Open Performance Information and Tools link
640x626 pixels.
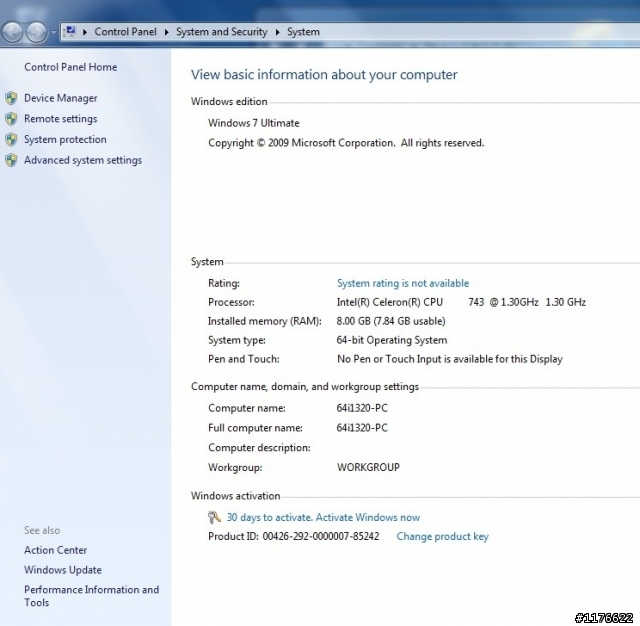click(x=91, y=596)
